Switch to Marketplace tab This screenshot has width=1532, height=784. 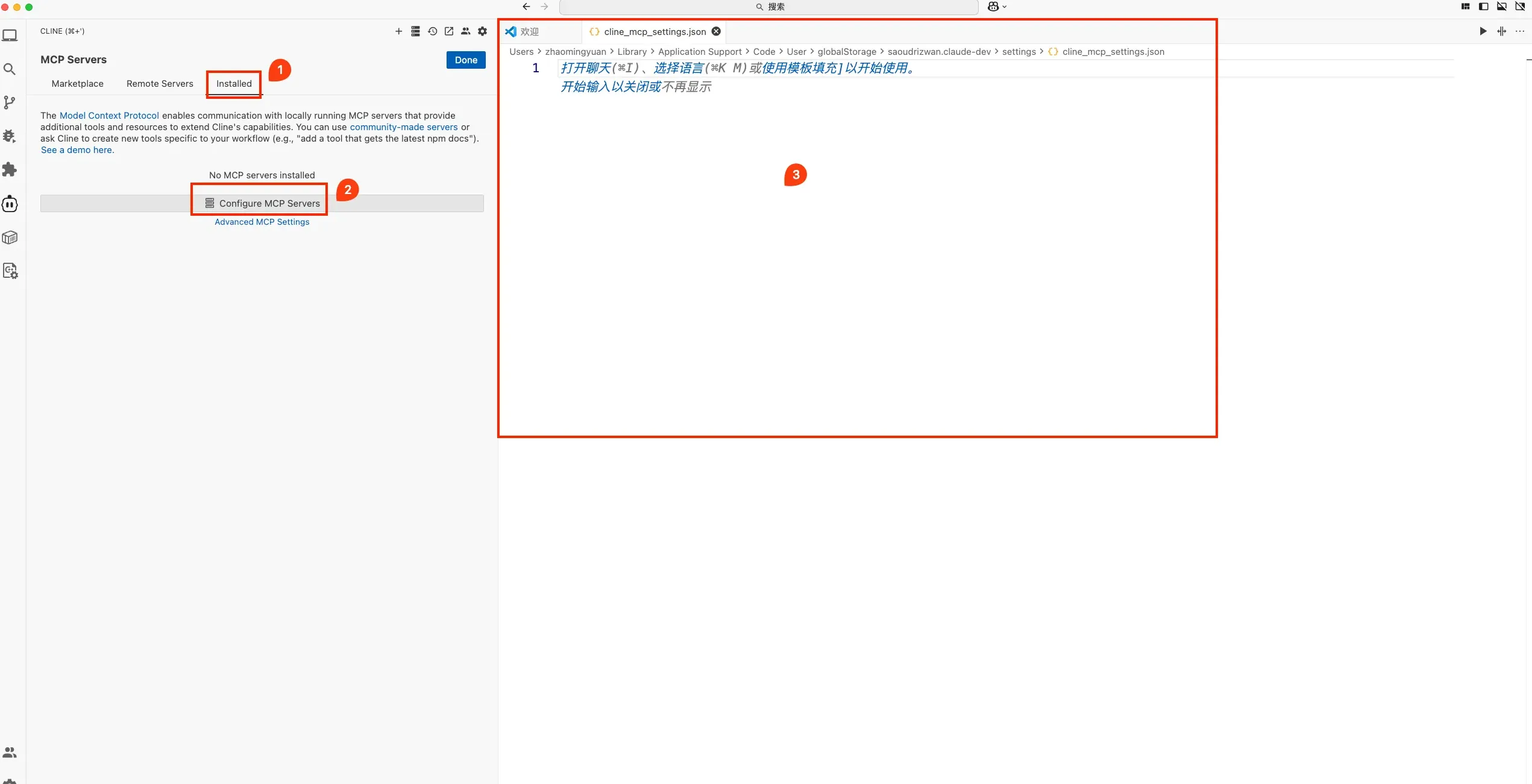(x=77, y=84)
